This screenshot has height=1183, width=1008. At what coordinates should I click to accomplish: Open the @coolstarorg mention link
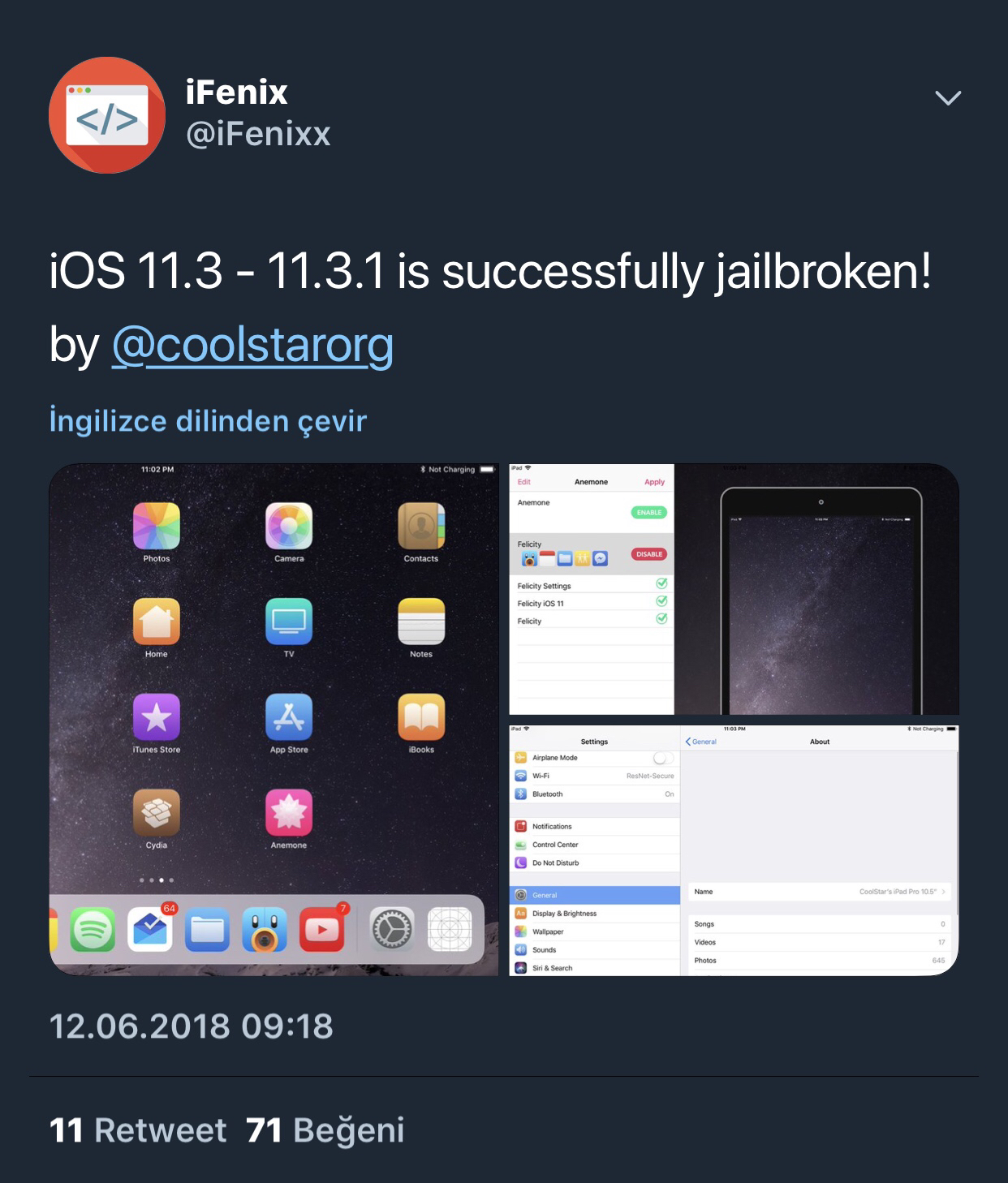(x=252, y=345)
